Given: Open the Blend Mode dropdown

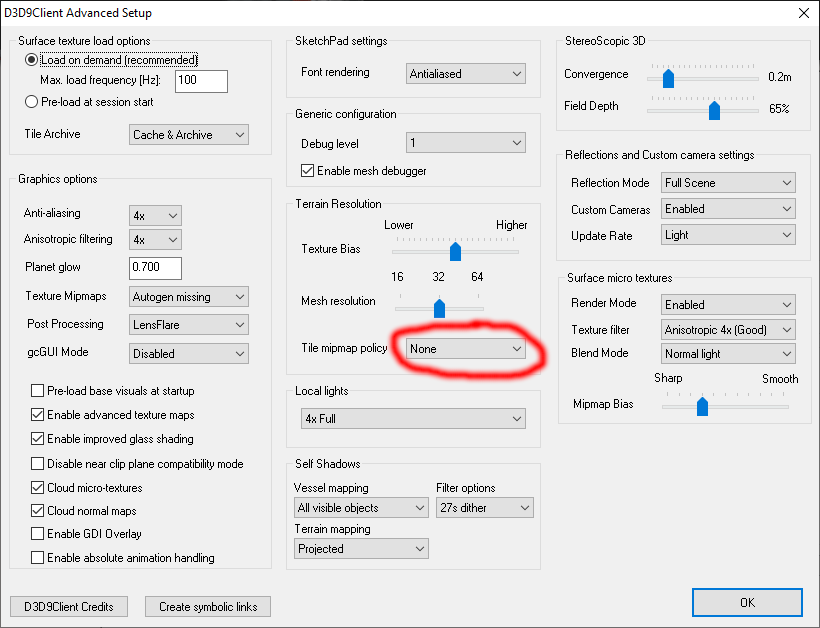Looking at the screenshot, I should click(728, 354).
